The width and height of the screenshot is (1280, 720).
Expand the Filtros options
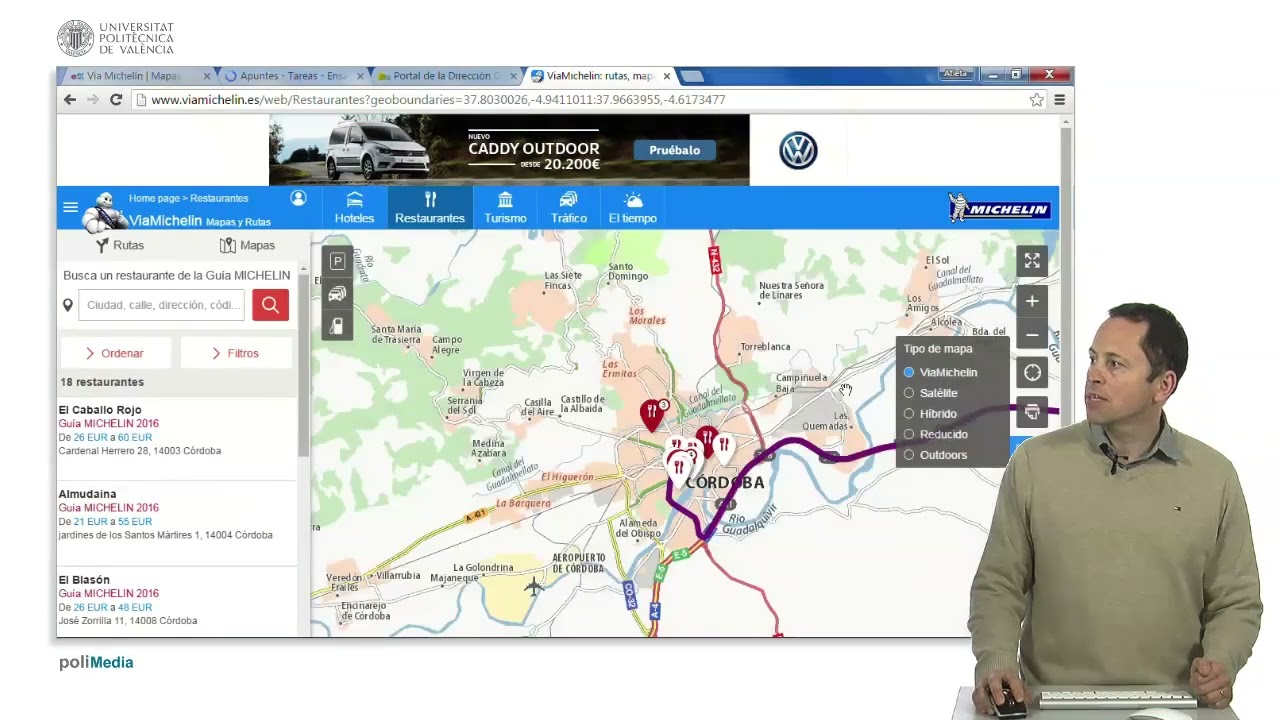236,353
